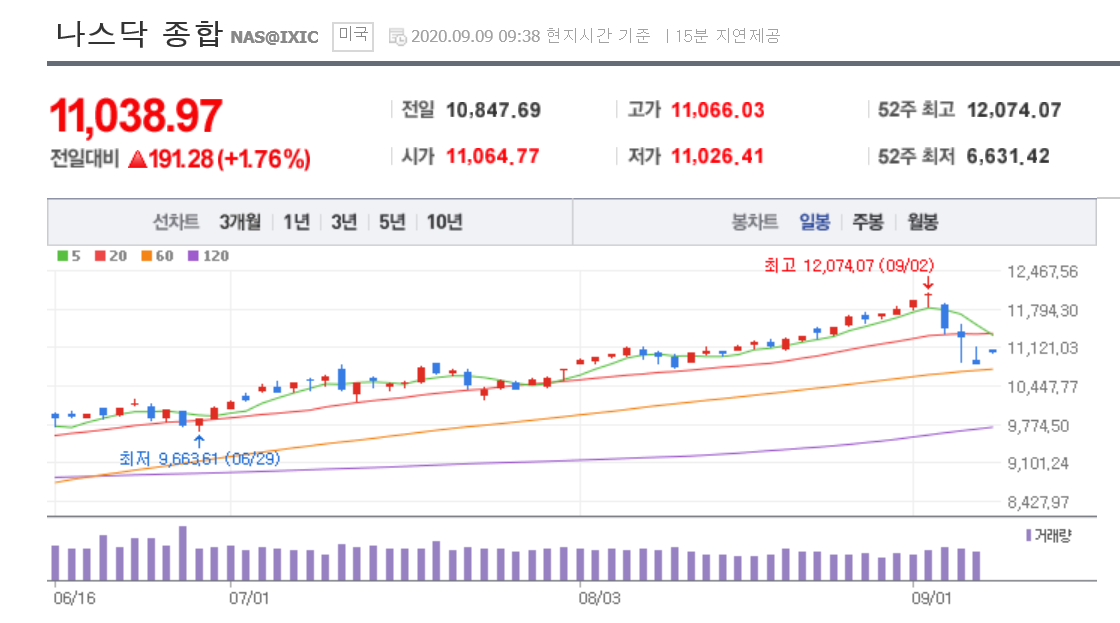Switch line chart to 5년 range
This screenshot has width=1120, height=623.
391,222
